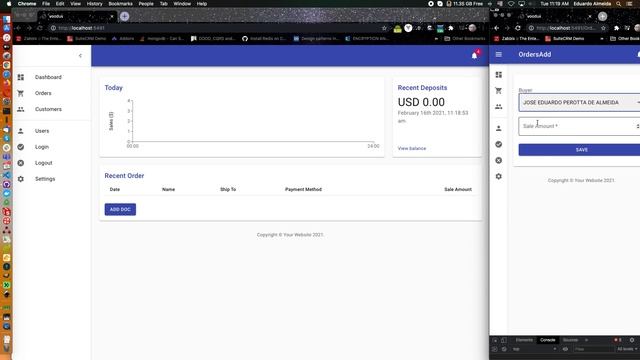The width and height of the screenshot is (640, 360).
Task: Open the SuiteCRM Demo bookmark in left window
Action: tap(87, 39)
